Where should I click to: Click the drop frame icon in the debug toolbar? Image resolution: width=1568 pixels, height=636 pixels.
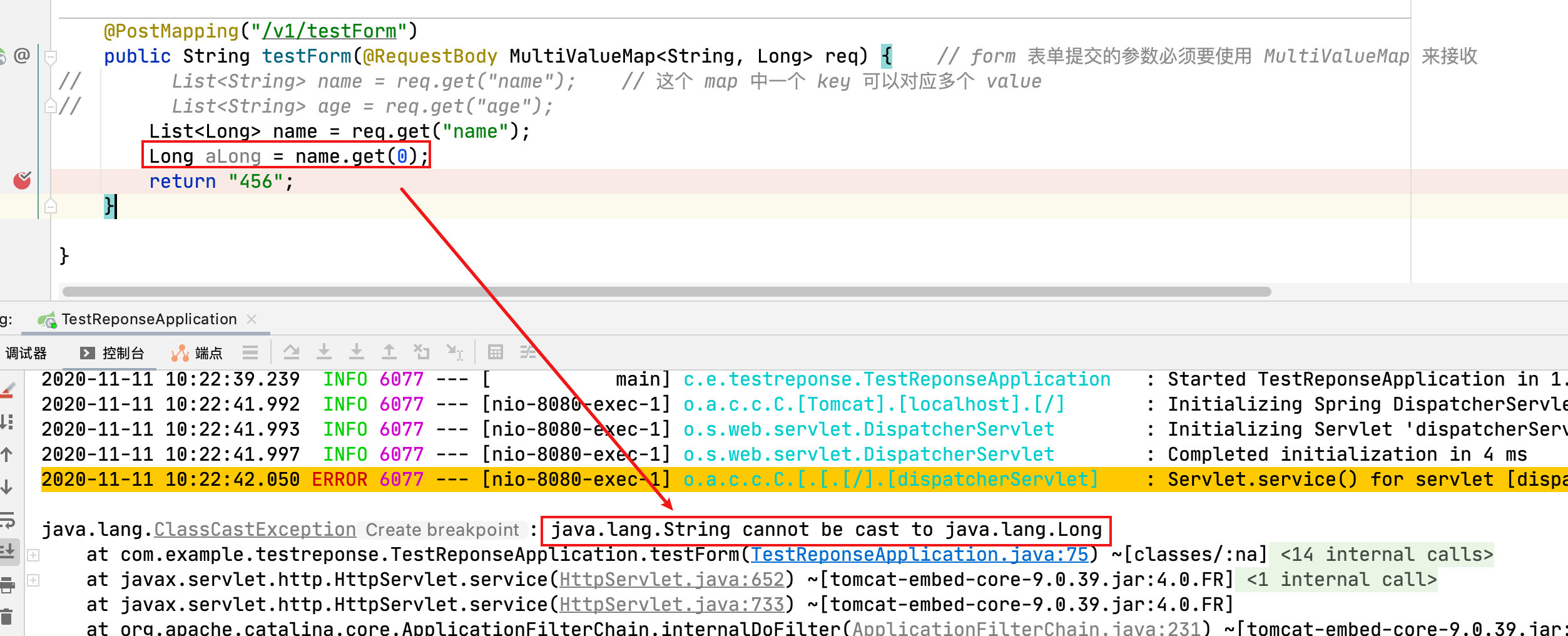point(422,352)
